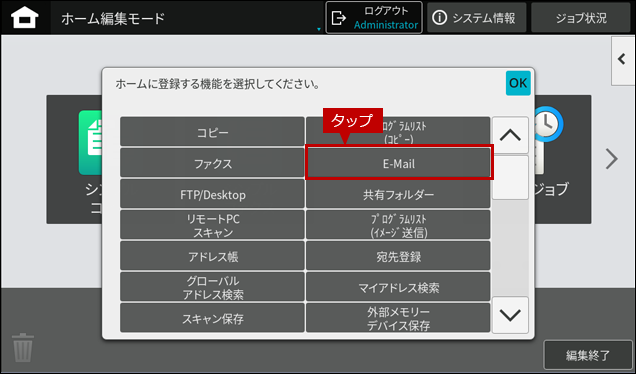Select the E-Mail function
Viewport: 636px width, 374px height.
tap(399, 163)
